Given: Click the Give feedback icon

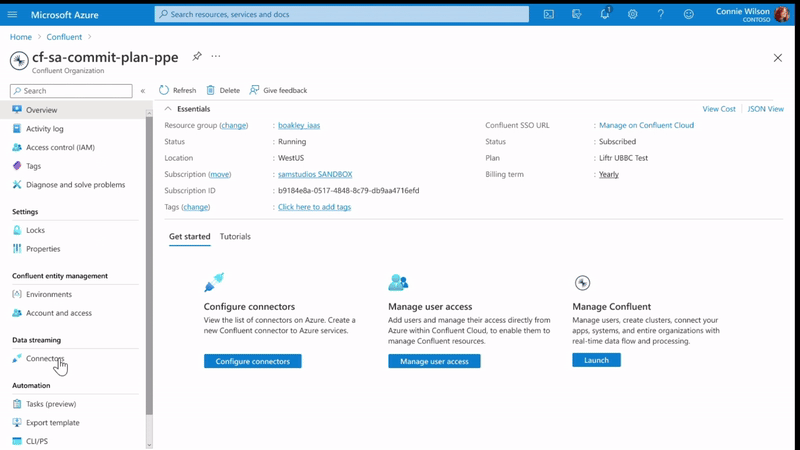Looking at the screenshot, I should 254,90.
